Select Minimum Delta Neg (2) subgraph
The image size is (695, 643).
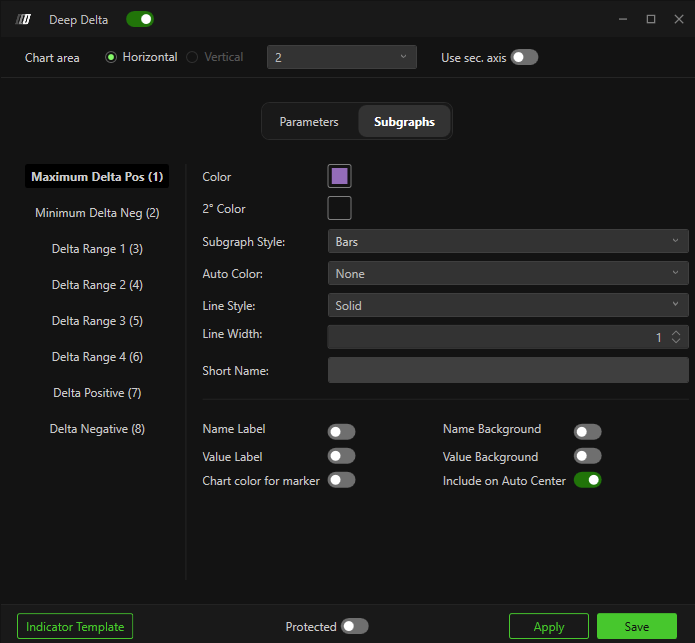[97, 213]
